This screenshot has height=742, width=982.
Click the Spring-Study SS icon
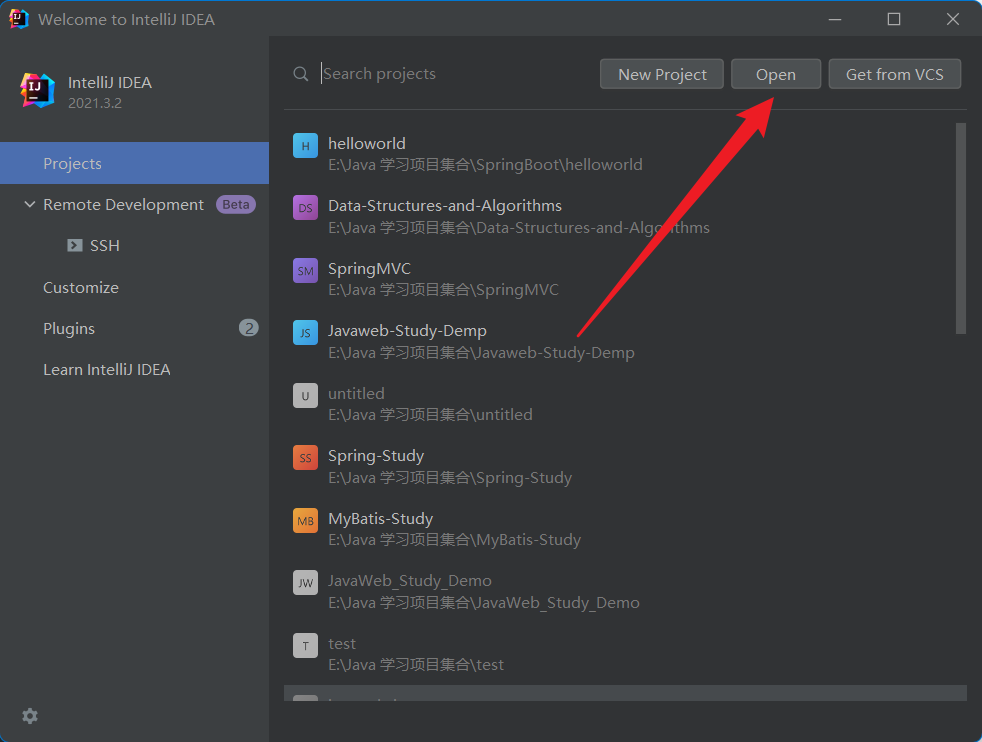pos(305,457)
